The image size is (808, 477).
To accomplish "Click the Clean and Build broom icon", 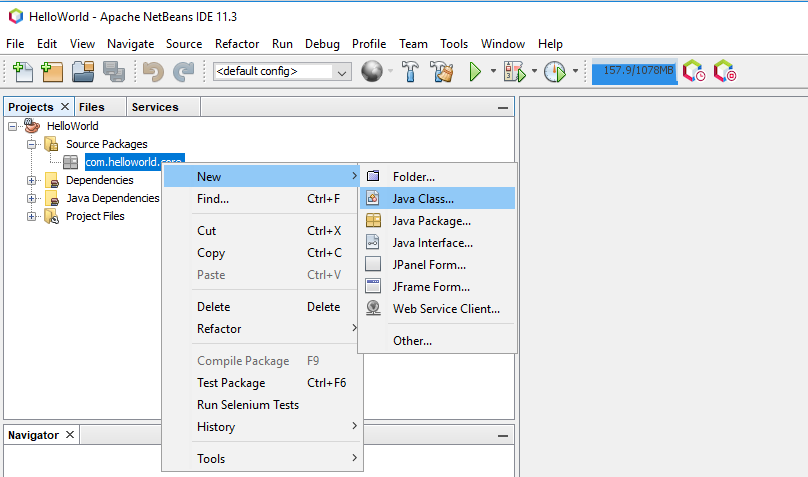I will pos(442,72).
